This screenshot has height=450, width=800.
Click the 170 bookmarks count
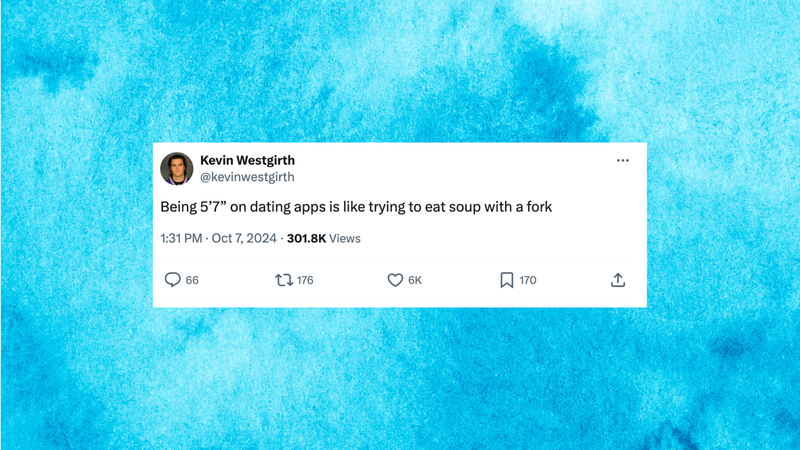(x=528, y=280)
